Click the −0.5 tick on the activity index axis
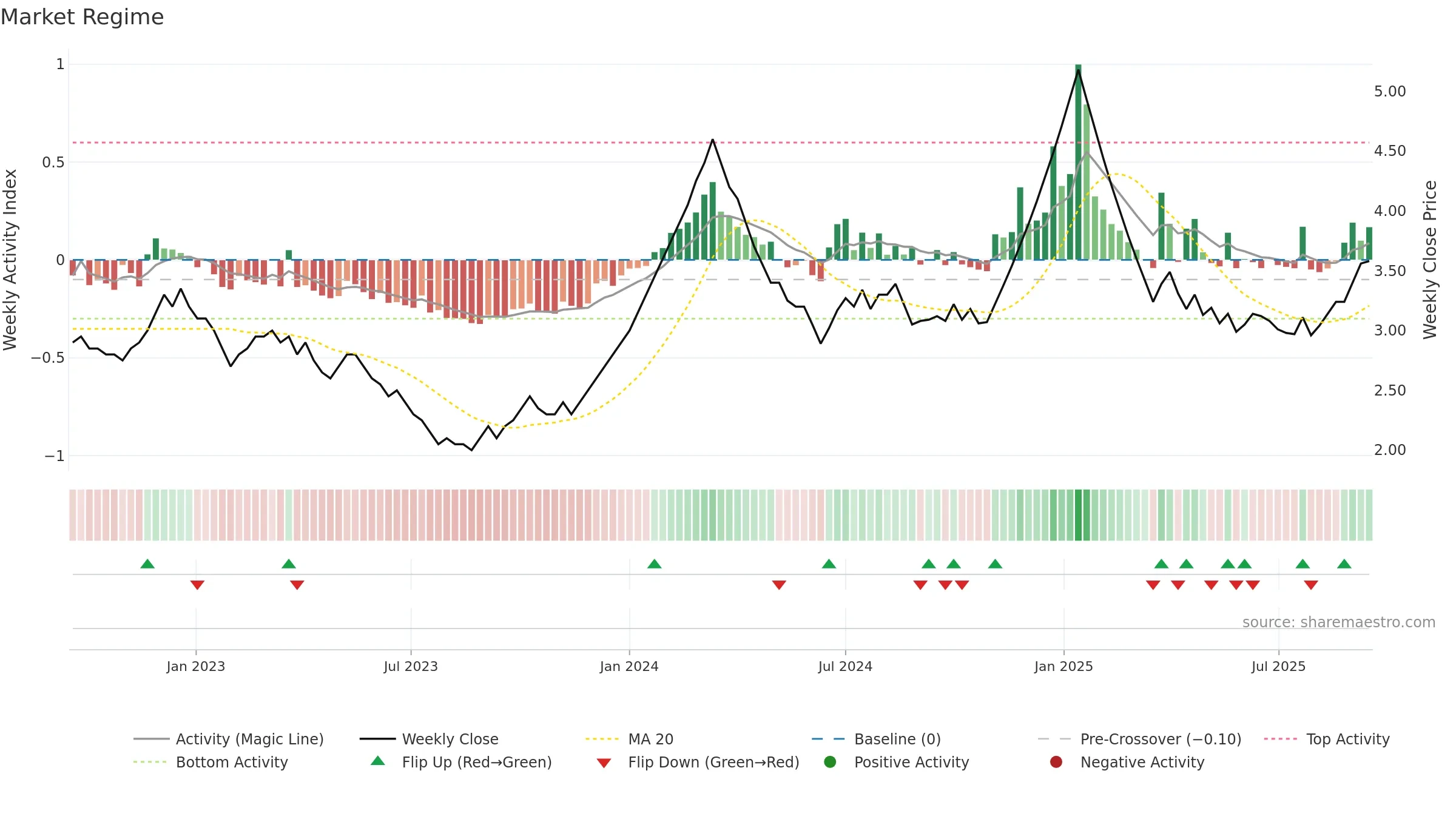This screenshot has height=819, width=1456. tap(48, 358)
